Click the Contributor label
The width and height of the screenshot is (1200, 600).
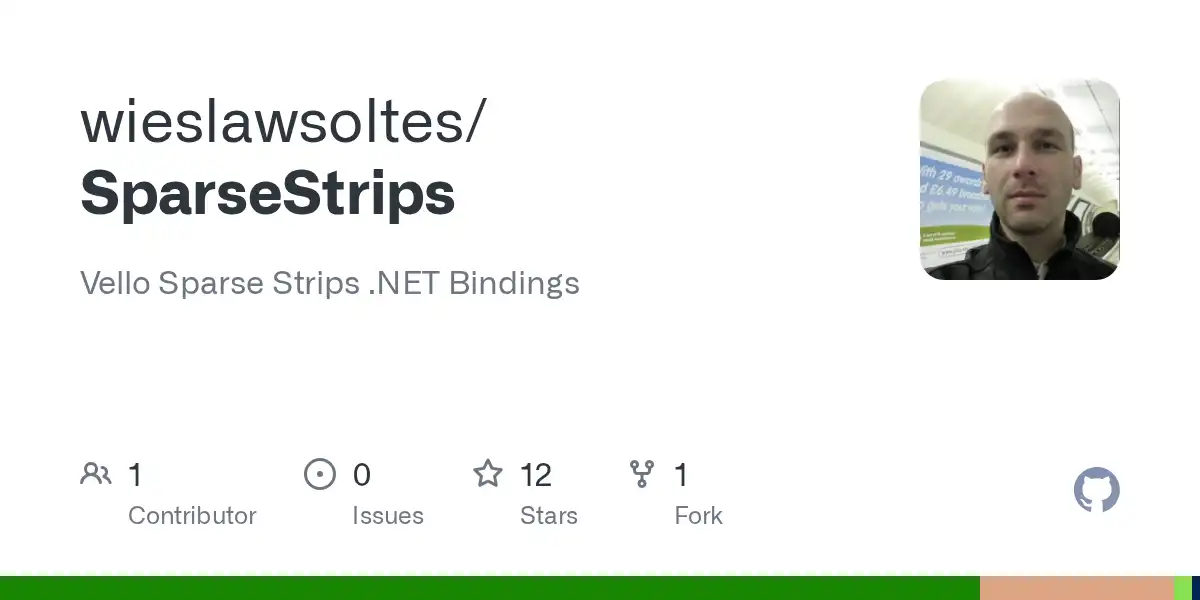click(x=192, y=516)
